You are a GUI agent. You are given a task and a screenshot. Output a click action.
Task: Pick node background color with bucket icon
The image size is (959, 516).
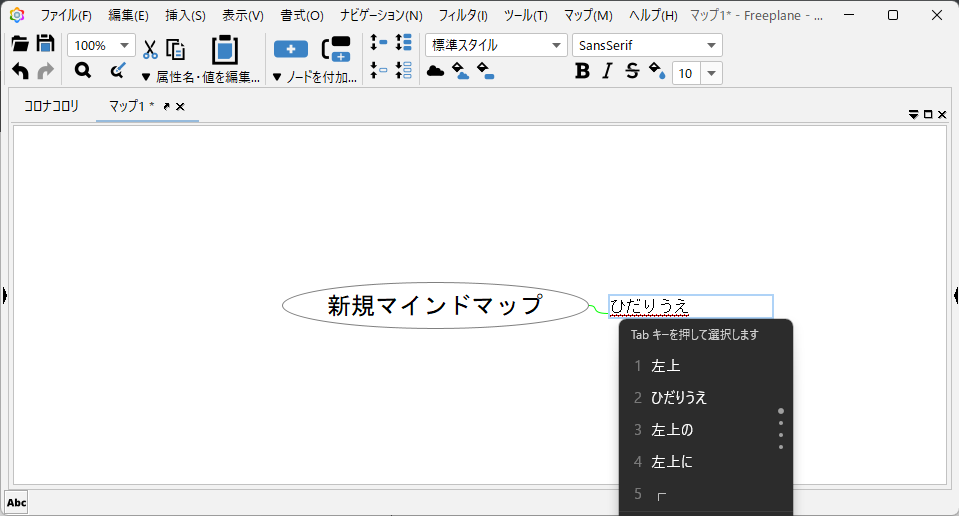486,71
